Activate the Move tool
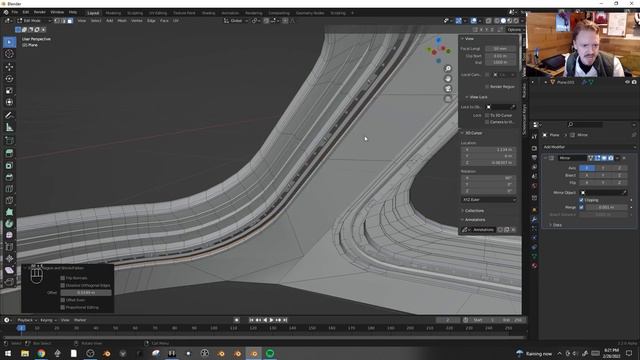This screenshot has height=360, width=640. pyautogui.click(x=9, y=67)
